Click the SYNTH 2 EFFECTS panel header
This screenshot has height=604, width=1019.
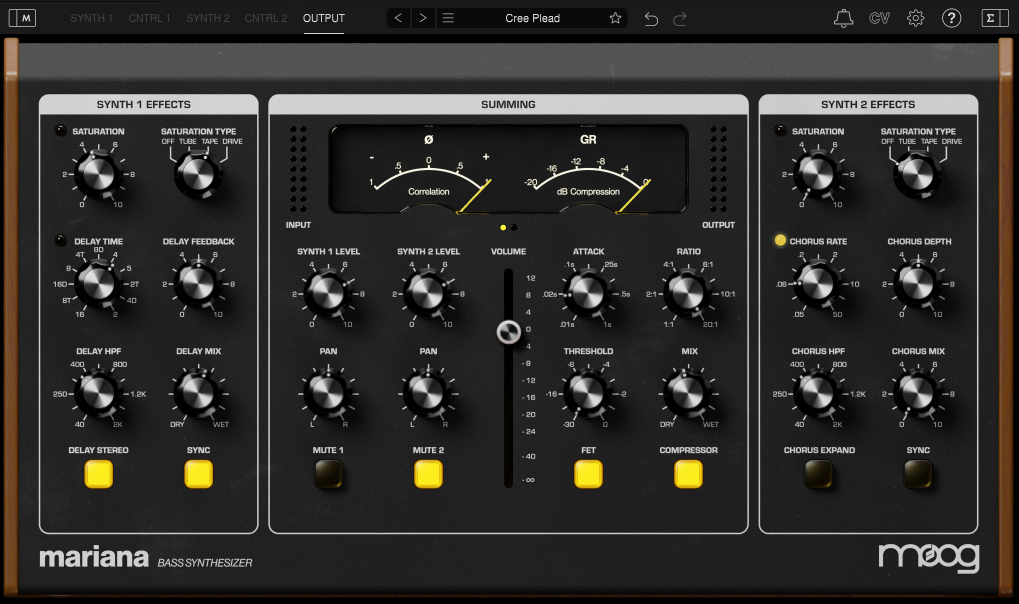[868, 105]
